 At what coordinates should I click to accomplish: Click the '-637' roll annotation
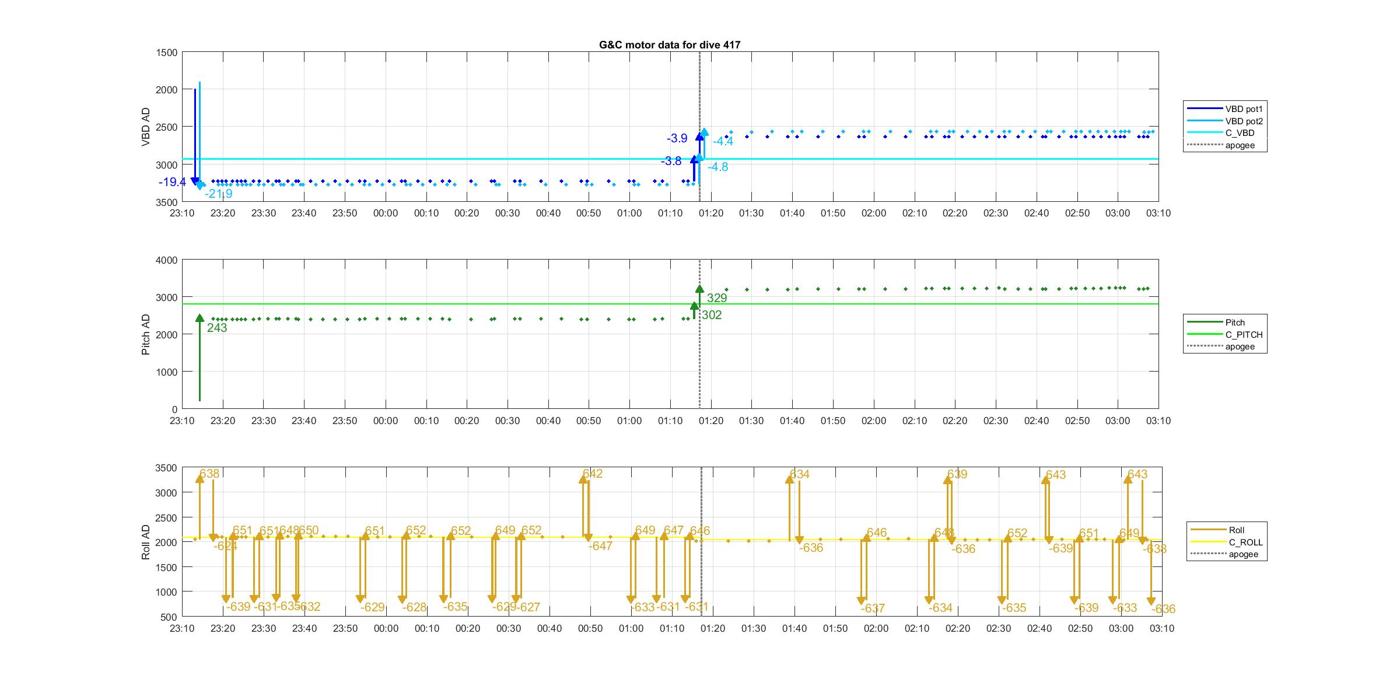[873, 609]
